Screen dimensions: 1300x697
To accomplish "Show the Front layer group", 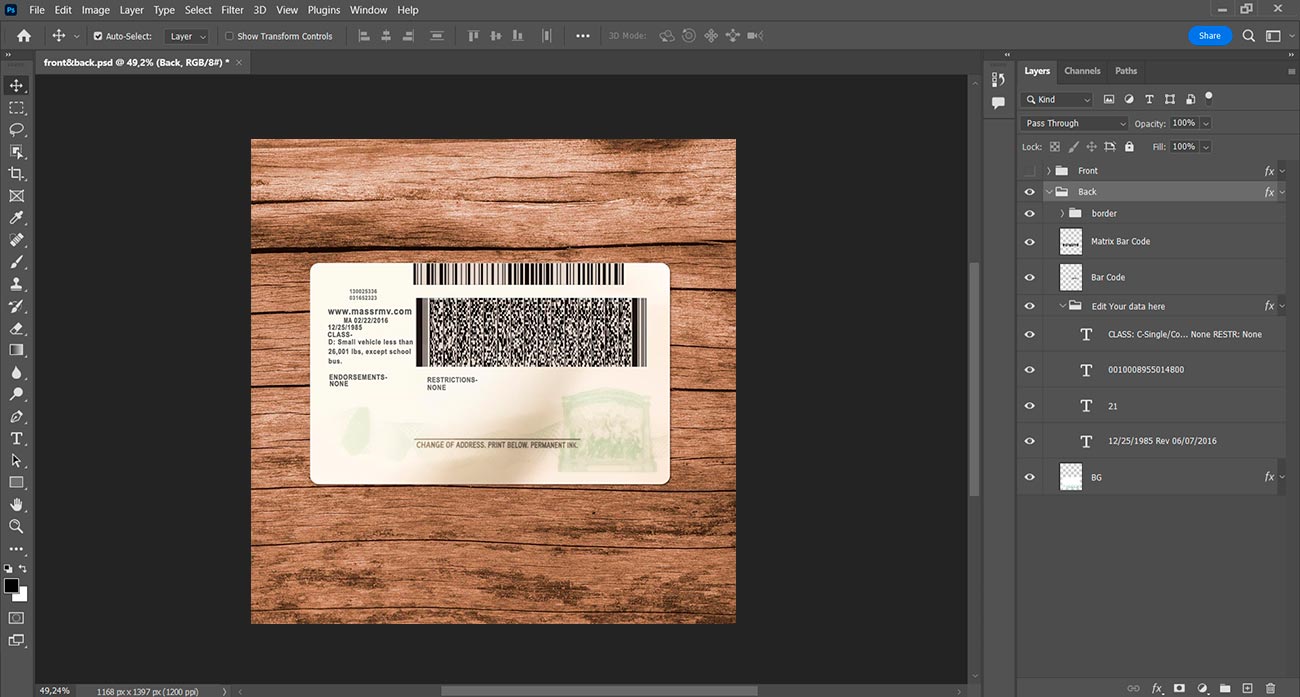I will 1030,171.
